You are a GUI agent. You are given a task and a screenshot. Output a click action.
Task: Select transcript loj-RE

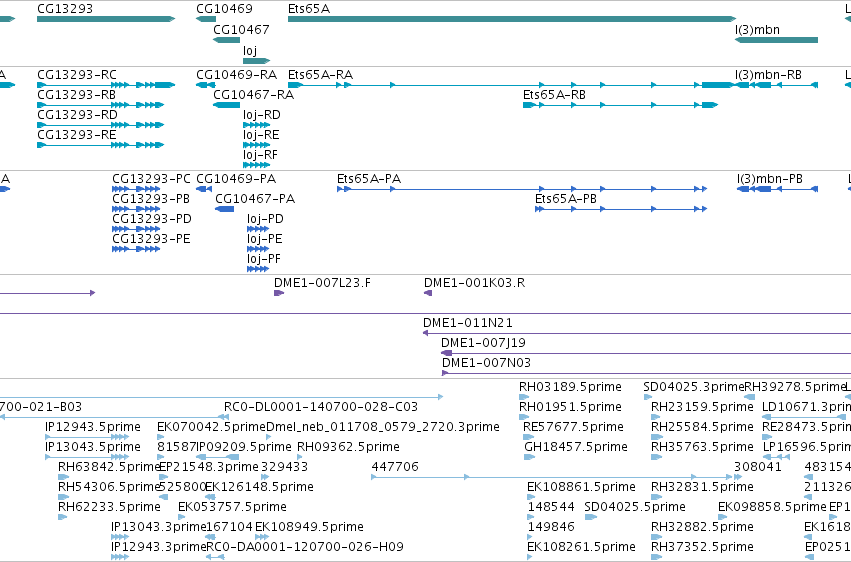[256, 145]
